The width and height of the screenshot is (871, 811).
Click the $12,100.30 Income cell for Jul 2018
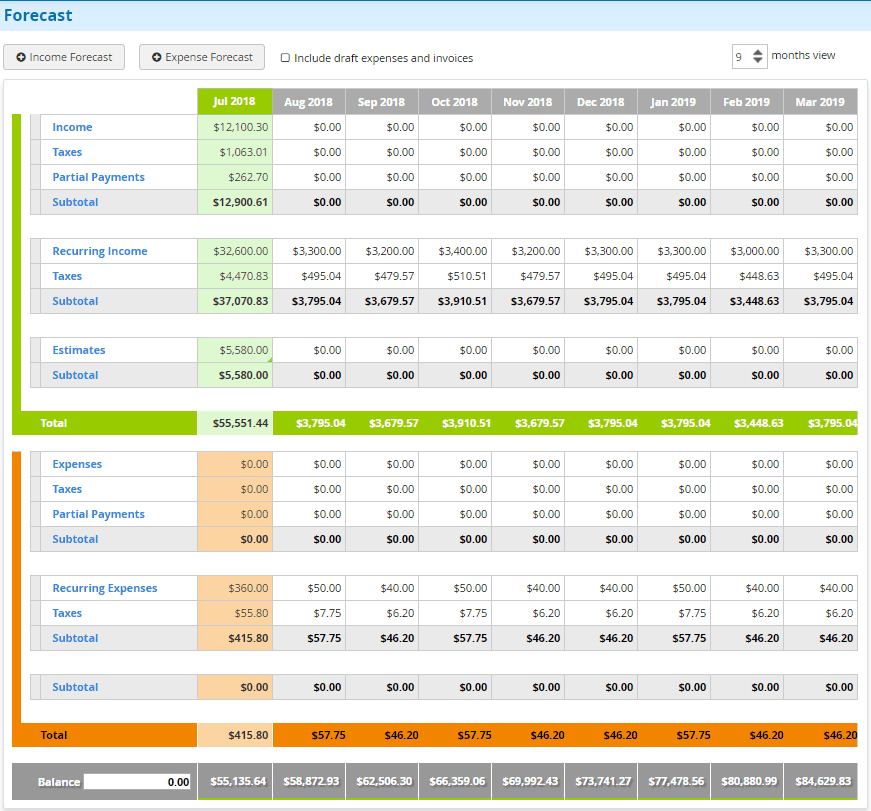point(235,127)
